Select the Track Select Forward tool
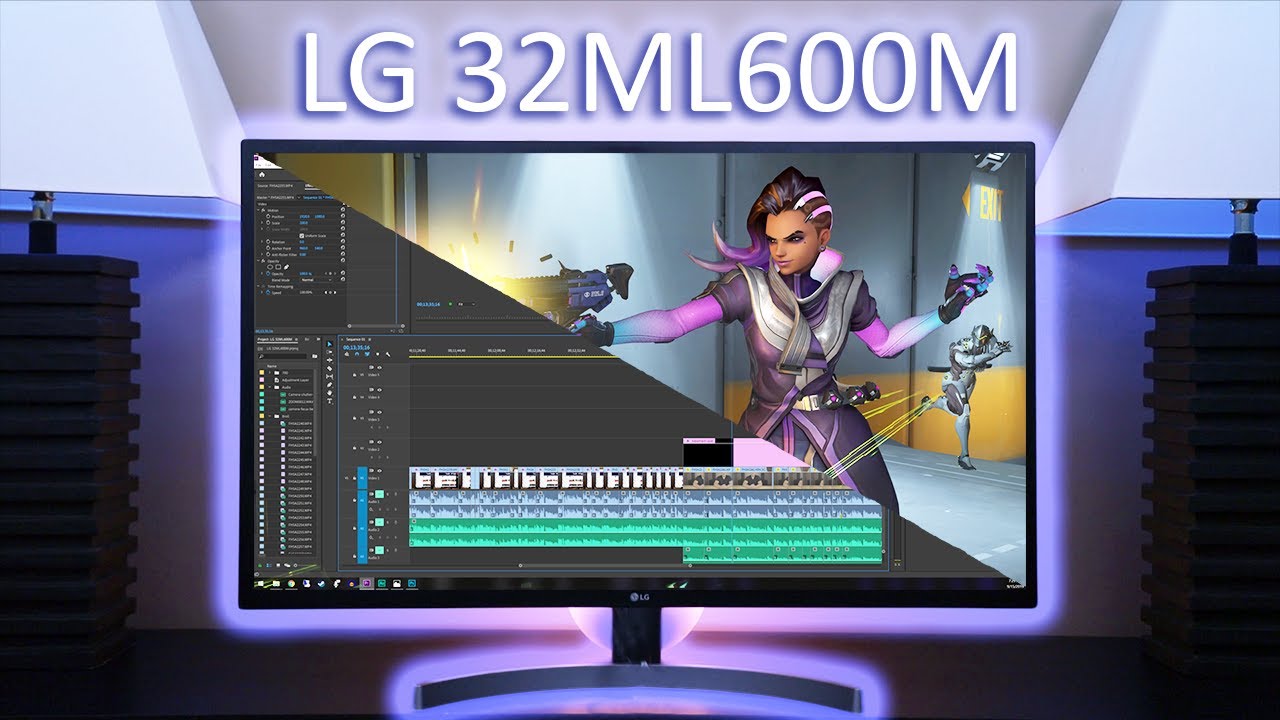This screenshot has width=1280, height=720. [x=329, y=352]
